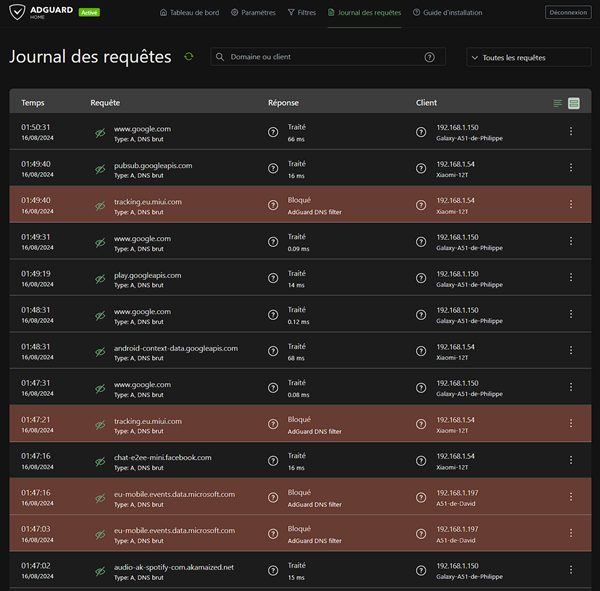The width and height of the screenshot is (600, 591).
Task: Toggle privacy icon for chat-e2ee-mini.facebook.com
Action: (x=100, y=462)
